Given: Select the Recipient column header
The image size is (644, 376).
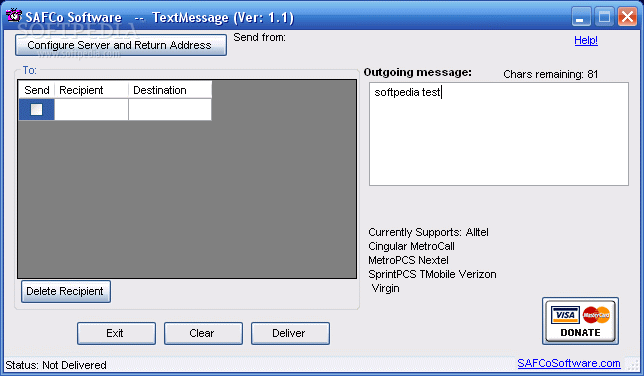Looking at the screenshot, I should click(91, 90).
